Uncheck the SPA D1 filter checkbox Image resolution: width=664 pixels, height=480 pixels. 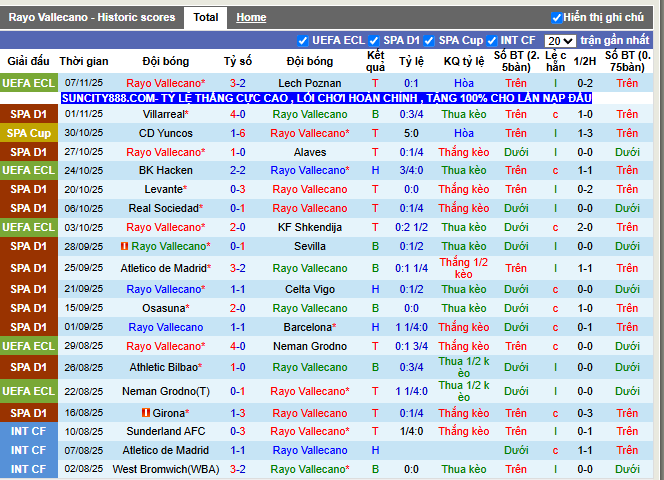pos(374,41)
